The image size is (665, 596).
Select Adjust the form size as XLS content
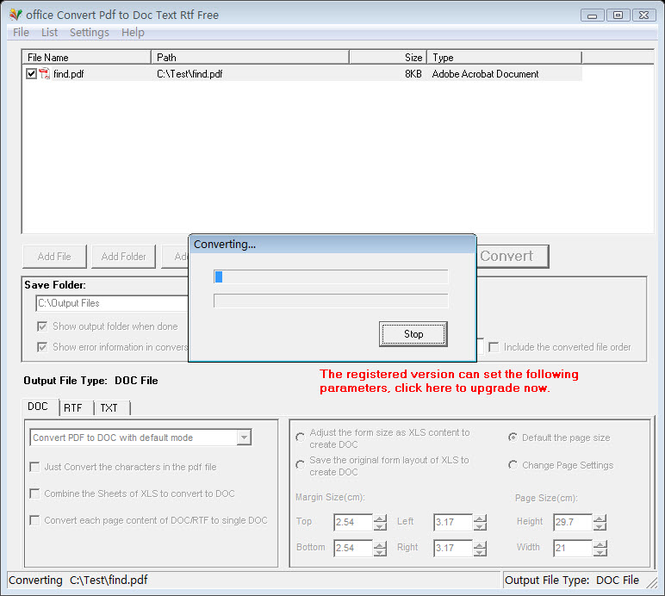300,437
